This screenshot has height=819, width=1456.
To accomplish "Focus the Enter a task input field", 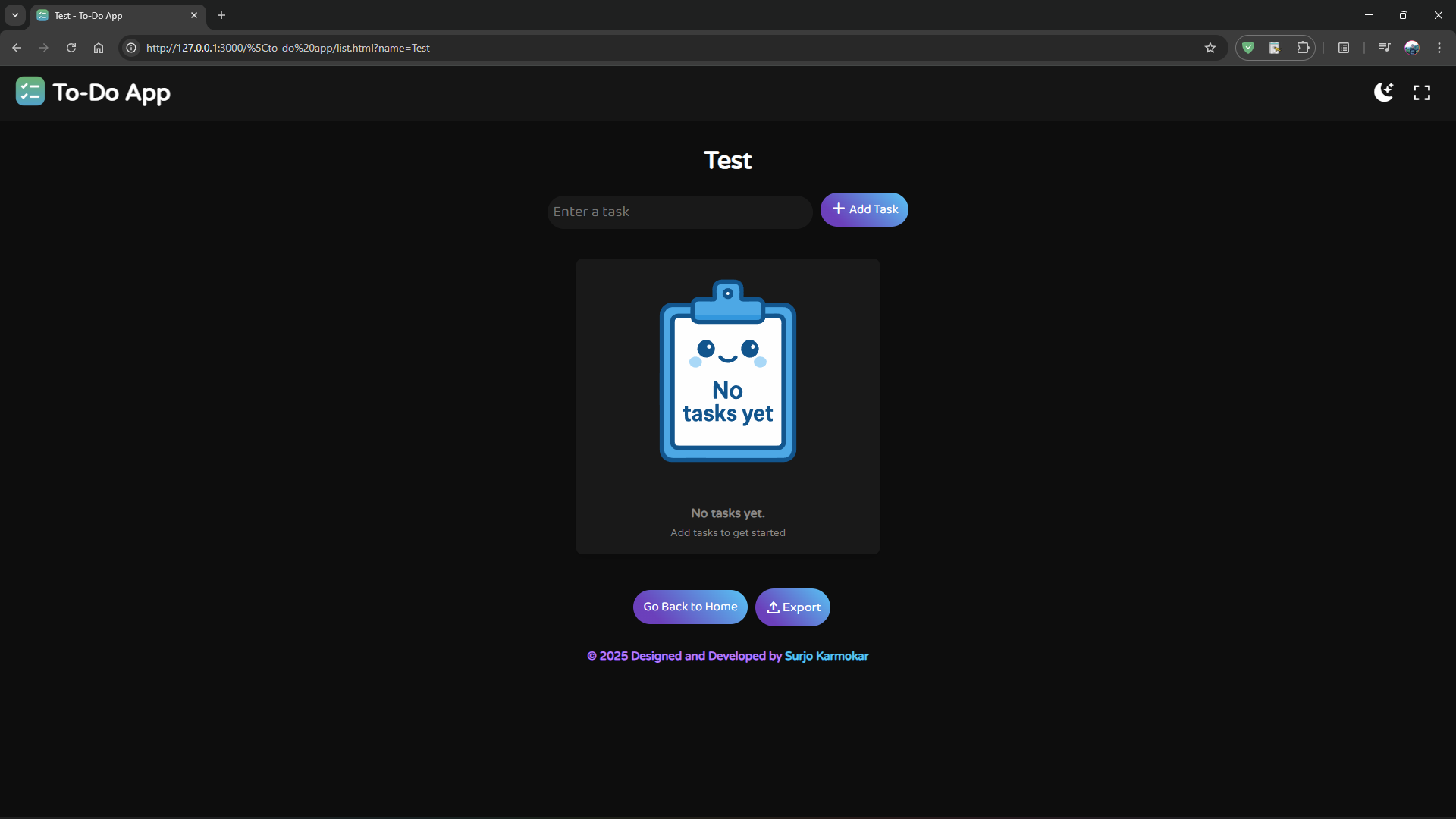I will tap(679, 212).
